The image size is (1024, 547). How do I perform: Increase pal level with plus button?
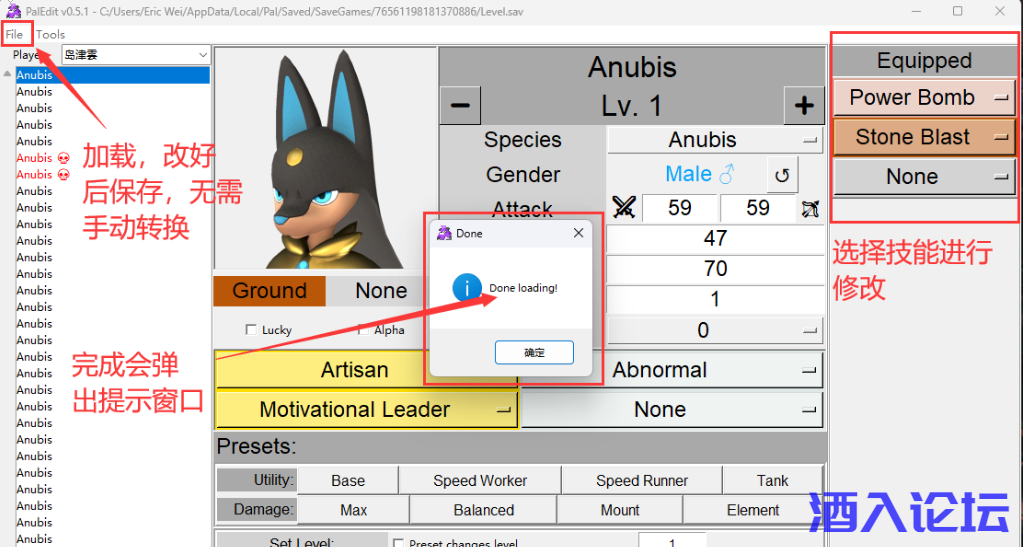[804, 105]
